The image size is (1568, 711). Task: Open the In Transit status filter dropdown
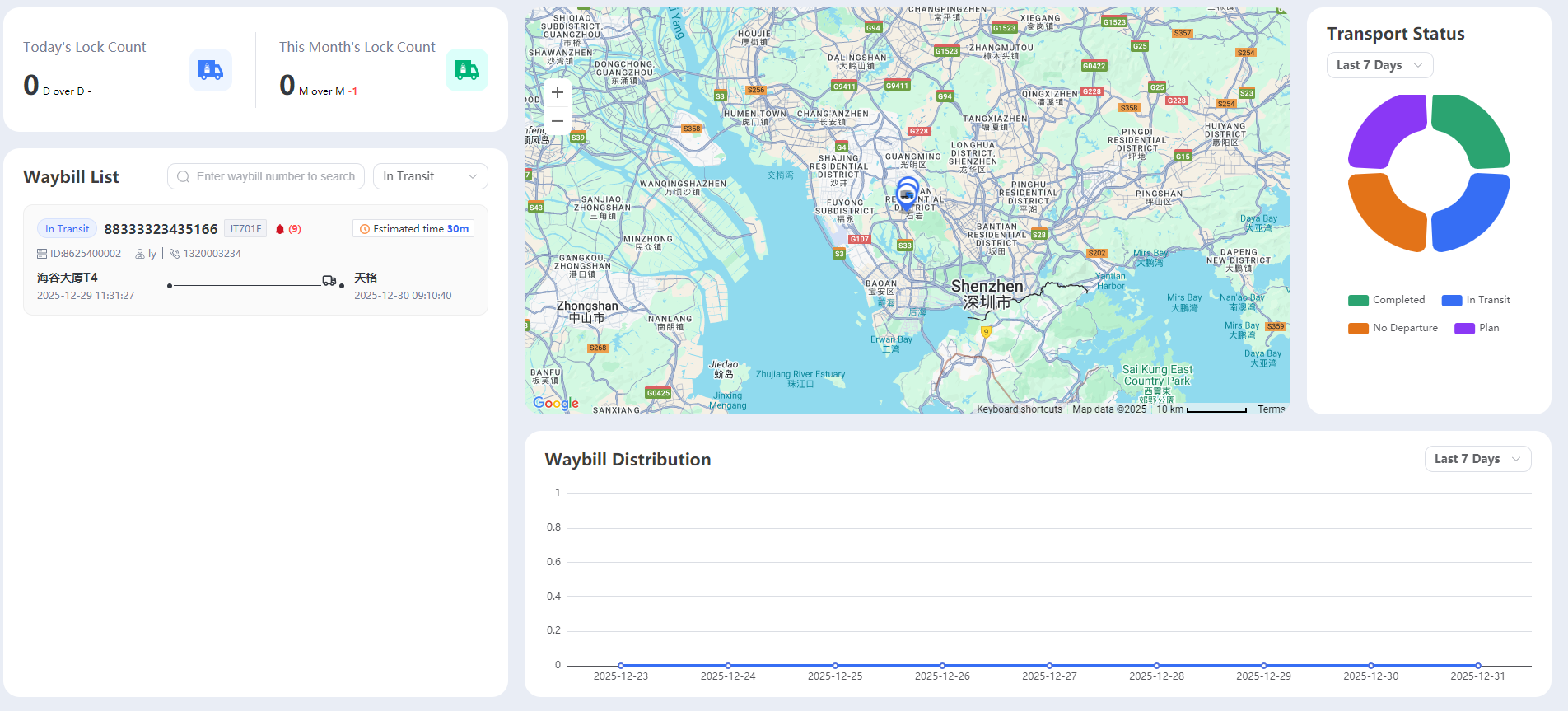[430, 176]
